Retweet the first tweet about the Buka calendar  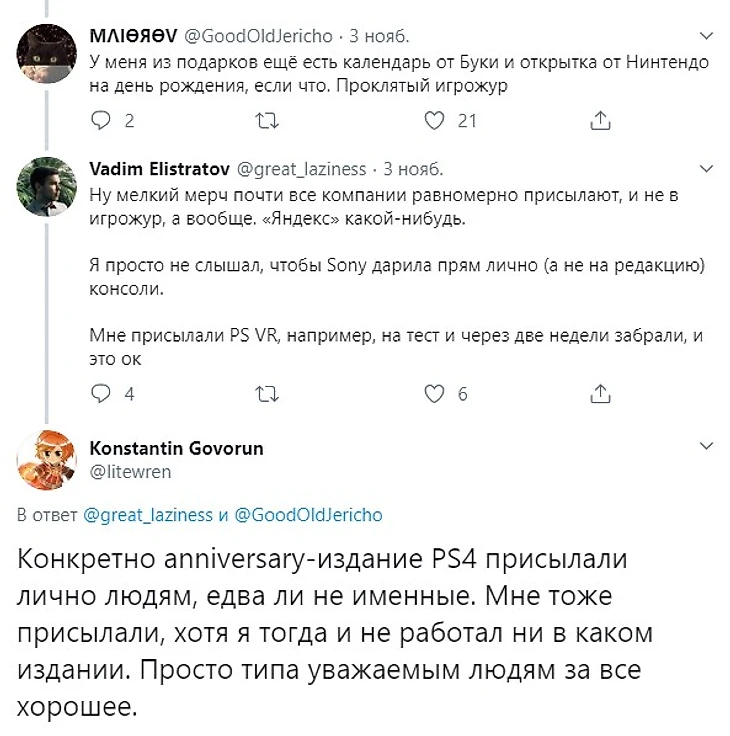tap(265, 121)
